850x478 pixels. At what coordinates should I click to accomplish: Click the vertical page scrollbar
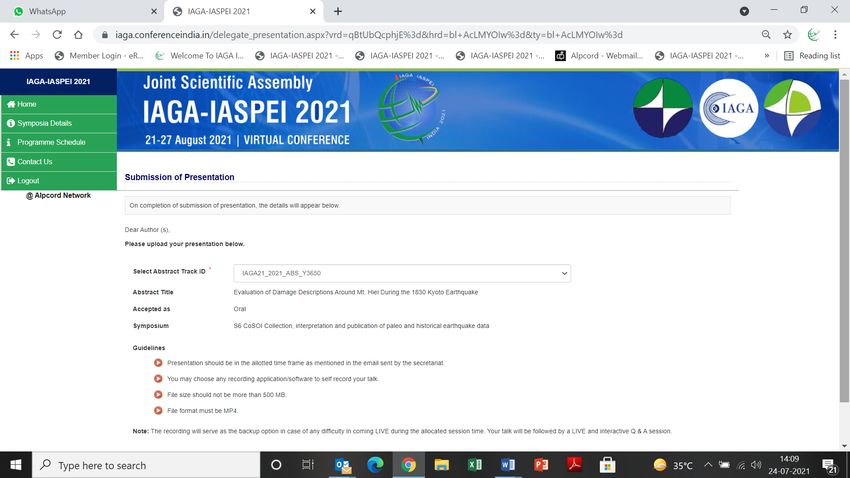tap(844, 241)
